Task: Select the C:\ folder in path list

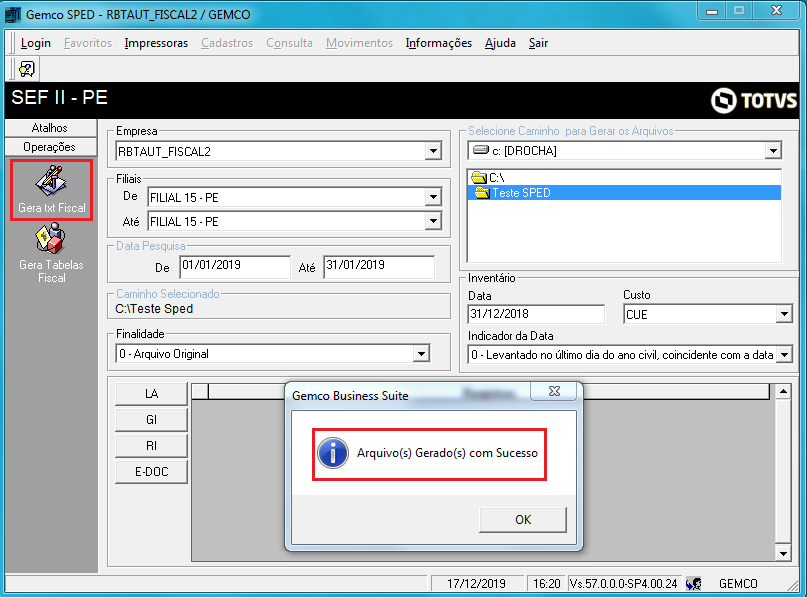Action: (489, 178)
